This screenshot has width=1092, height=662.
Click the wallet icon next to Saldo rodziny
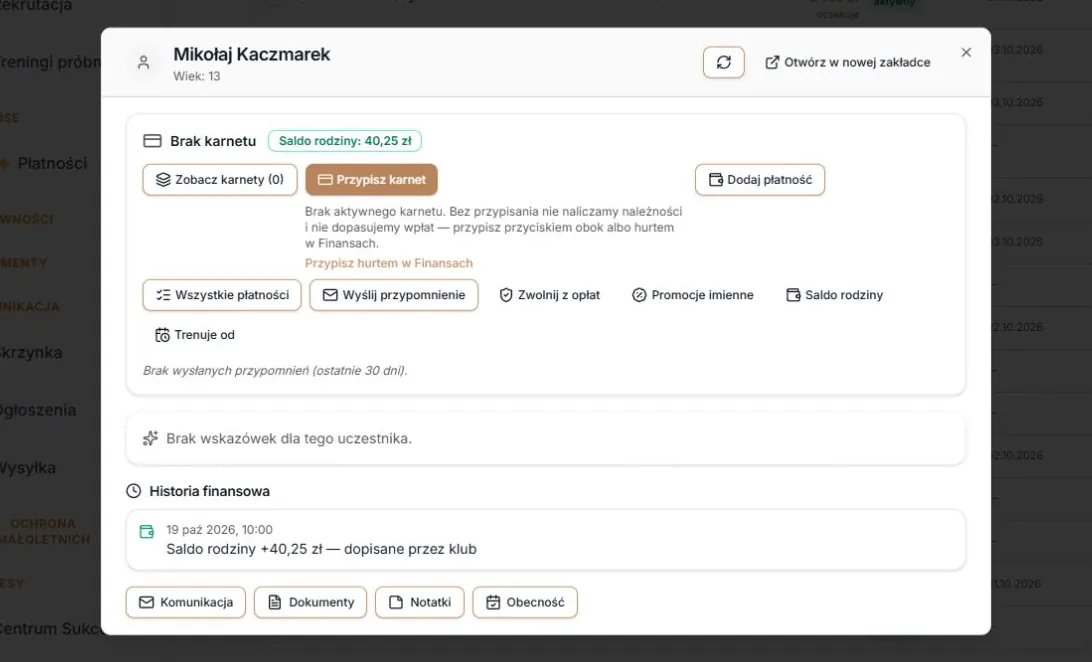(793, 295)
